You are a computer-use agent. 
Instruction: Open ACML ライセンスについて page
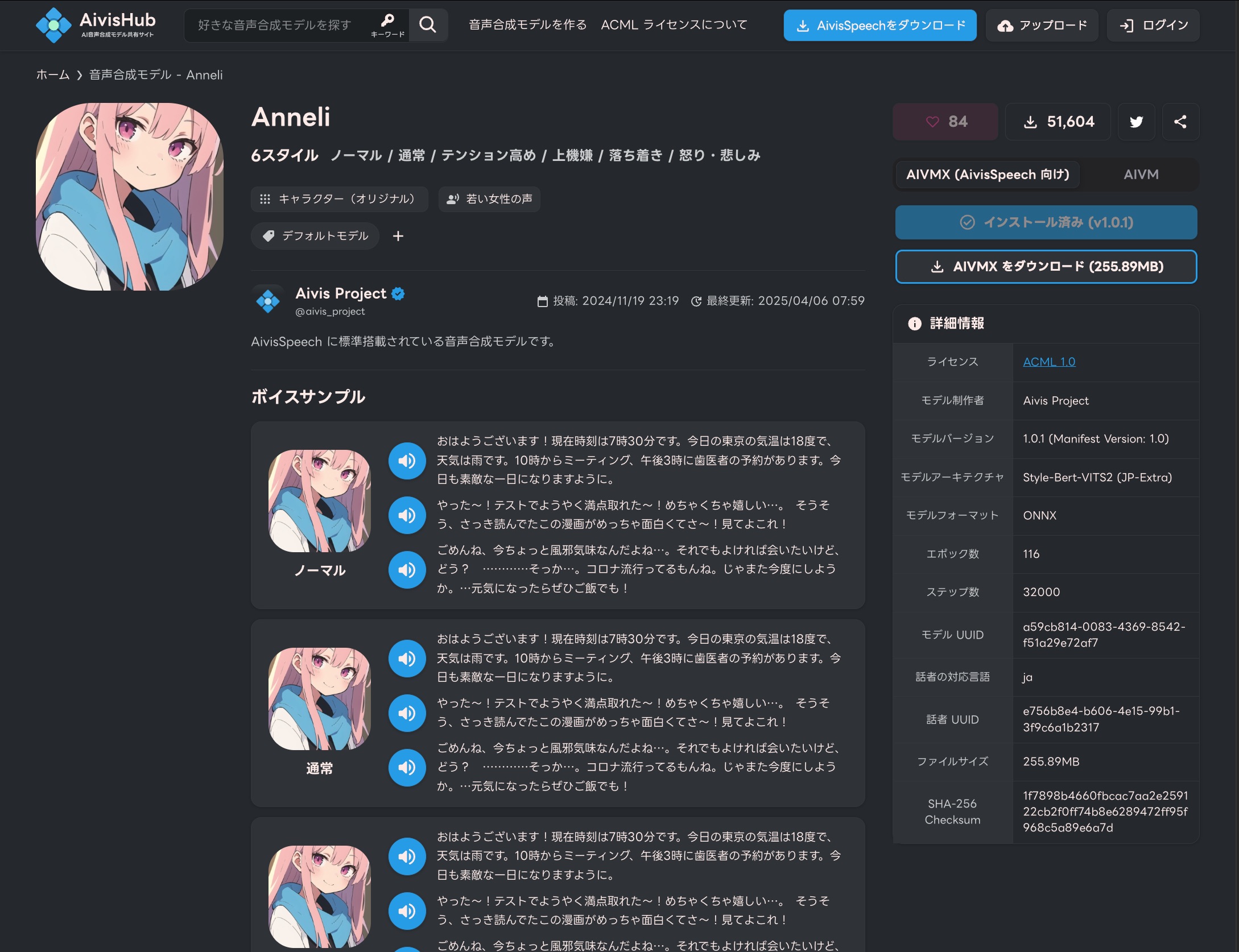(x=674, y=25)
